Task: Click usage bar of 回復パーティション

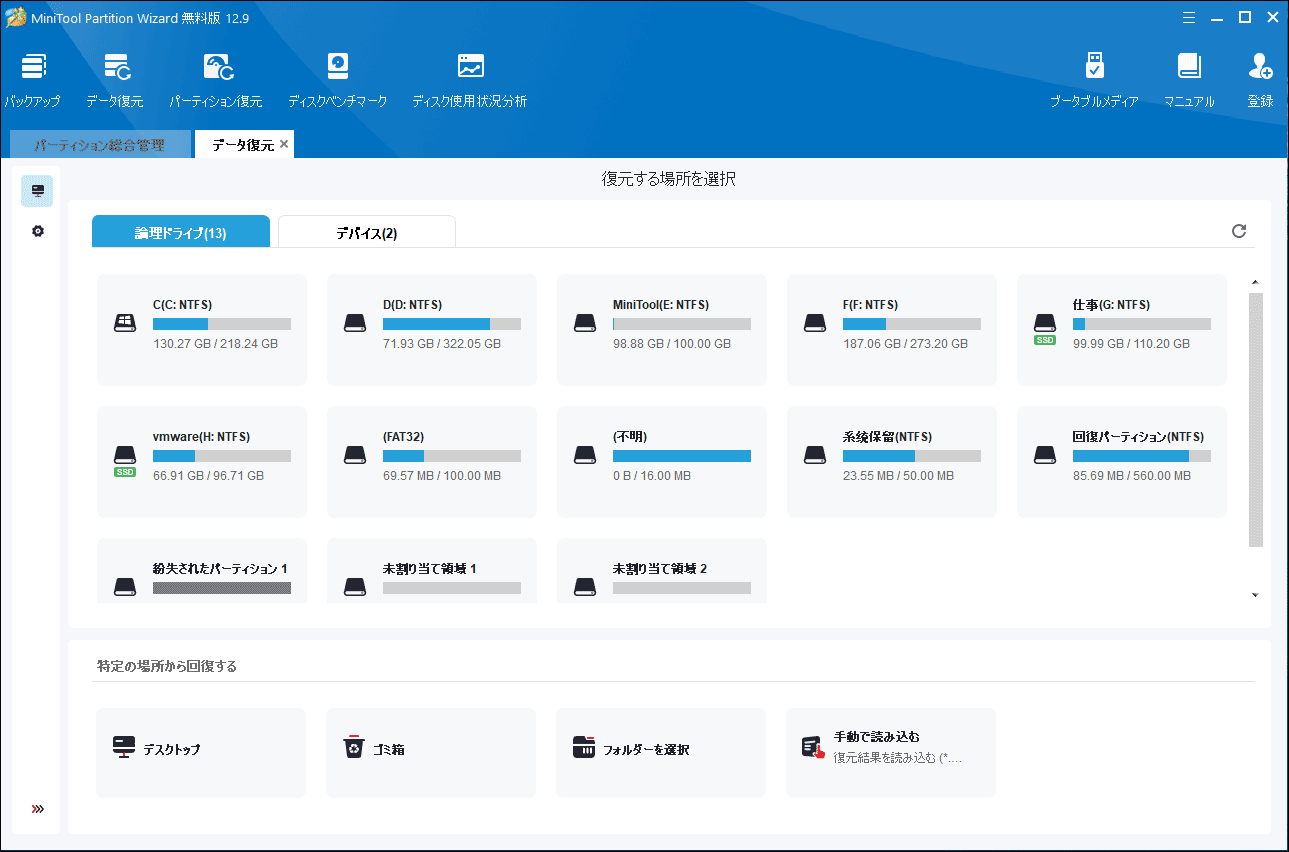Action: click(x=1142, y=456)
